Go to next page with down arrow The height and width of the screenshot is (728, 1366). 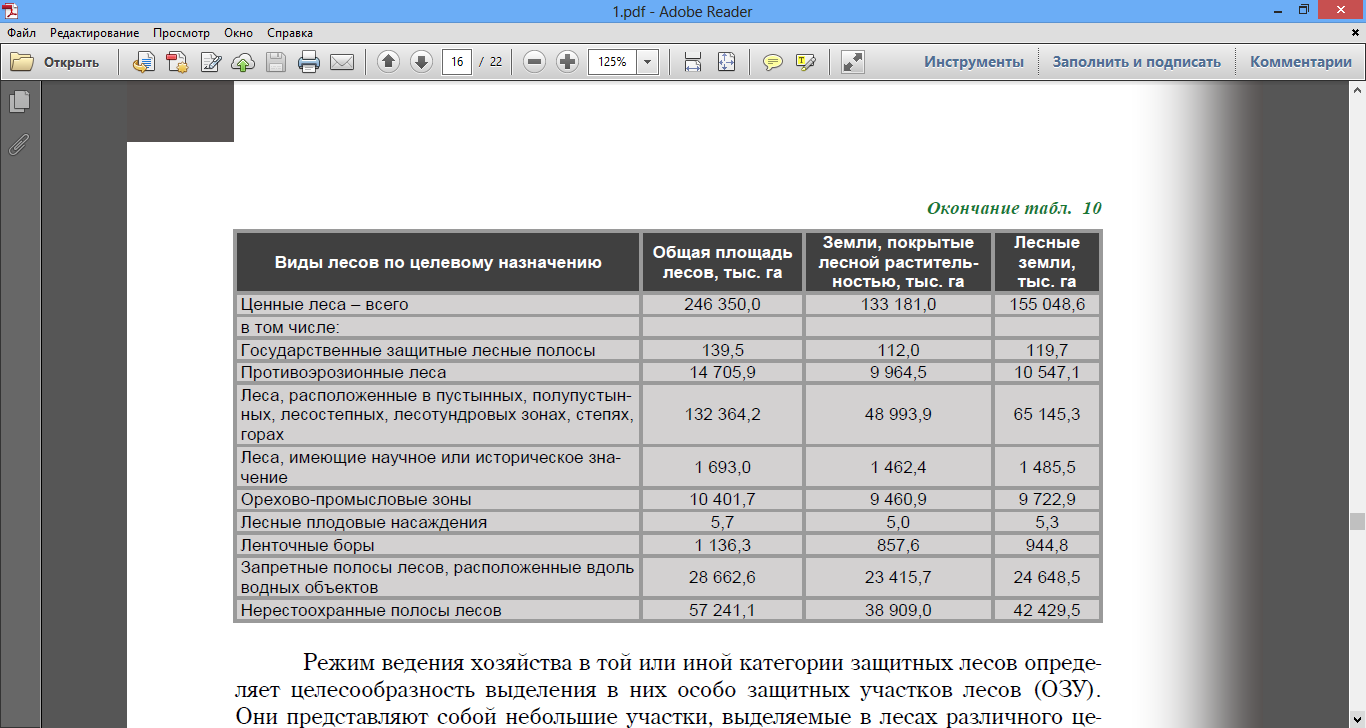pos(421,62)
